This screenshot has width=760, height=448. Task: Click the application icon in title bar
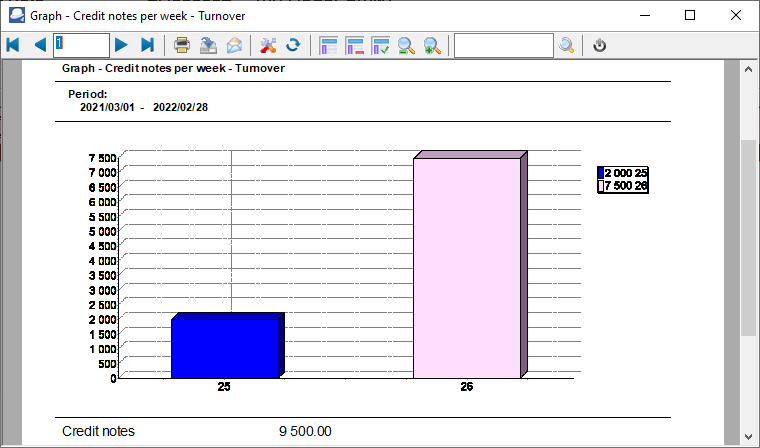(17, 16)
